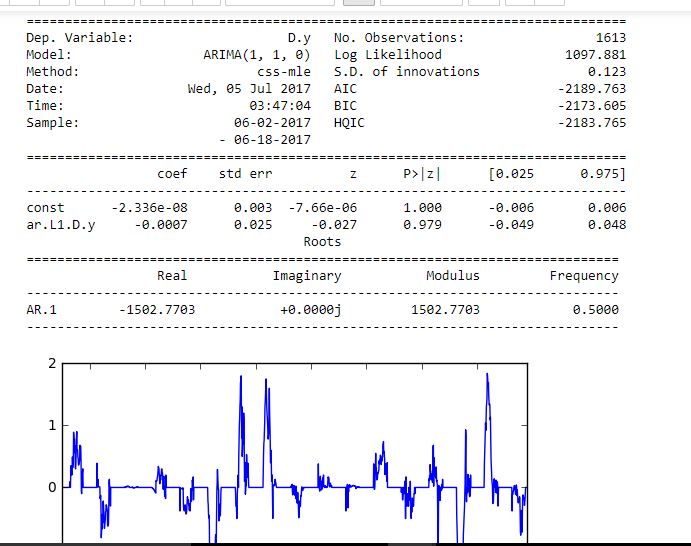Click the 'coef' column header

coord(172,174)
